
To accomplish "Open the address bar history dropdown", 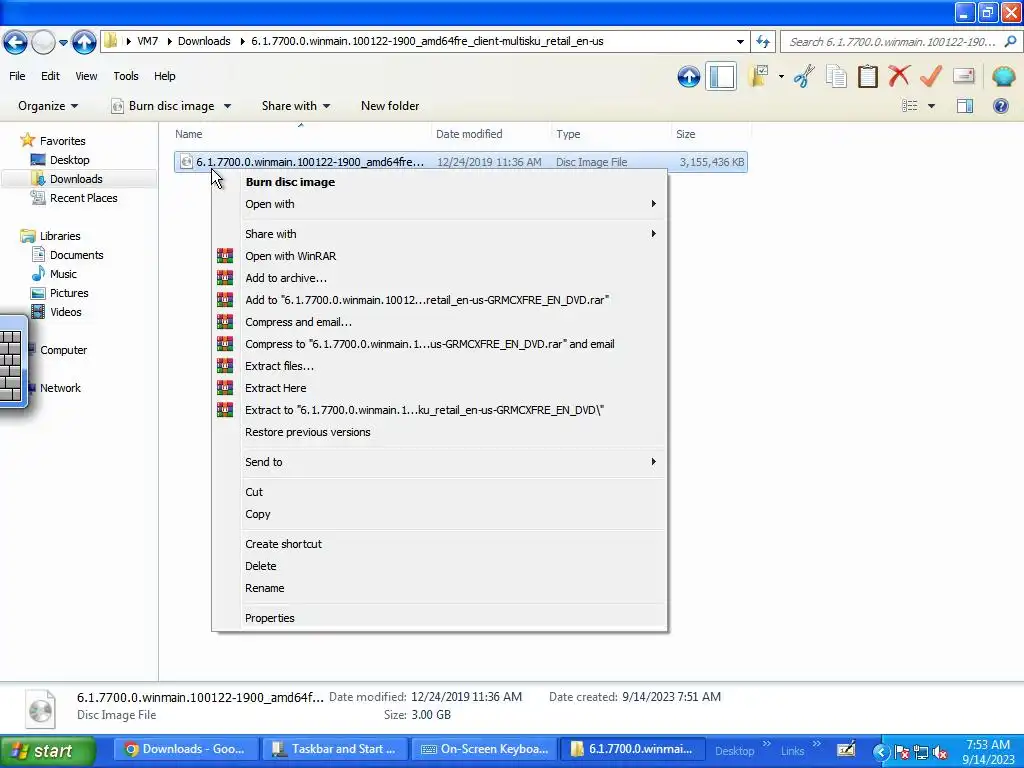I will [740, 42].
